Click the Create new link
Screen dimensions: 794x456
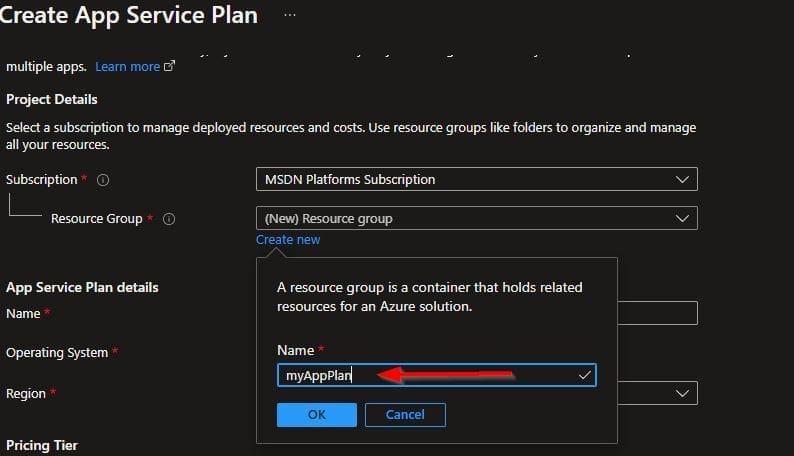[x=288, y=240]
